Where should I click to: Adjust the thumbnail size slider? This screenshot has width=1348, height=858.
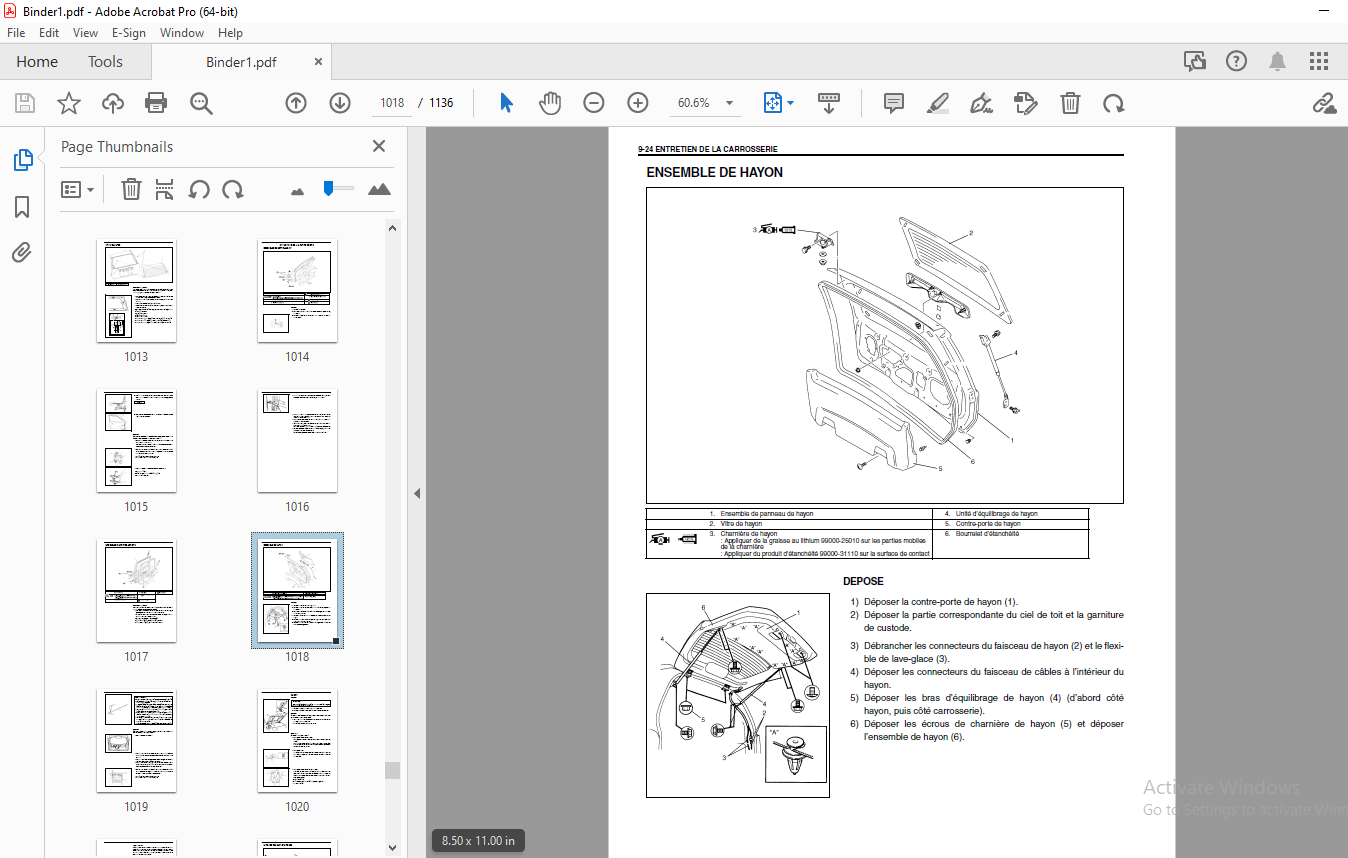(x=329, y=187)
